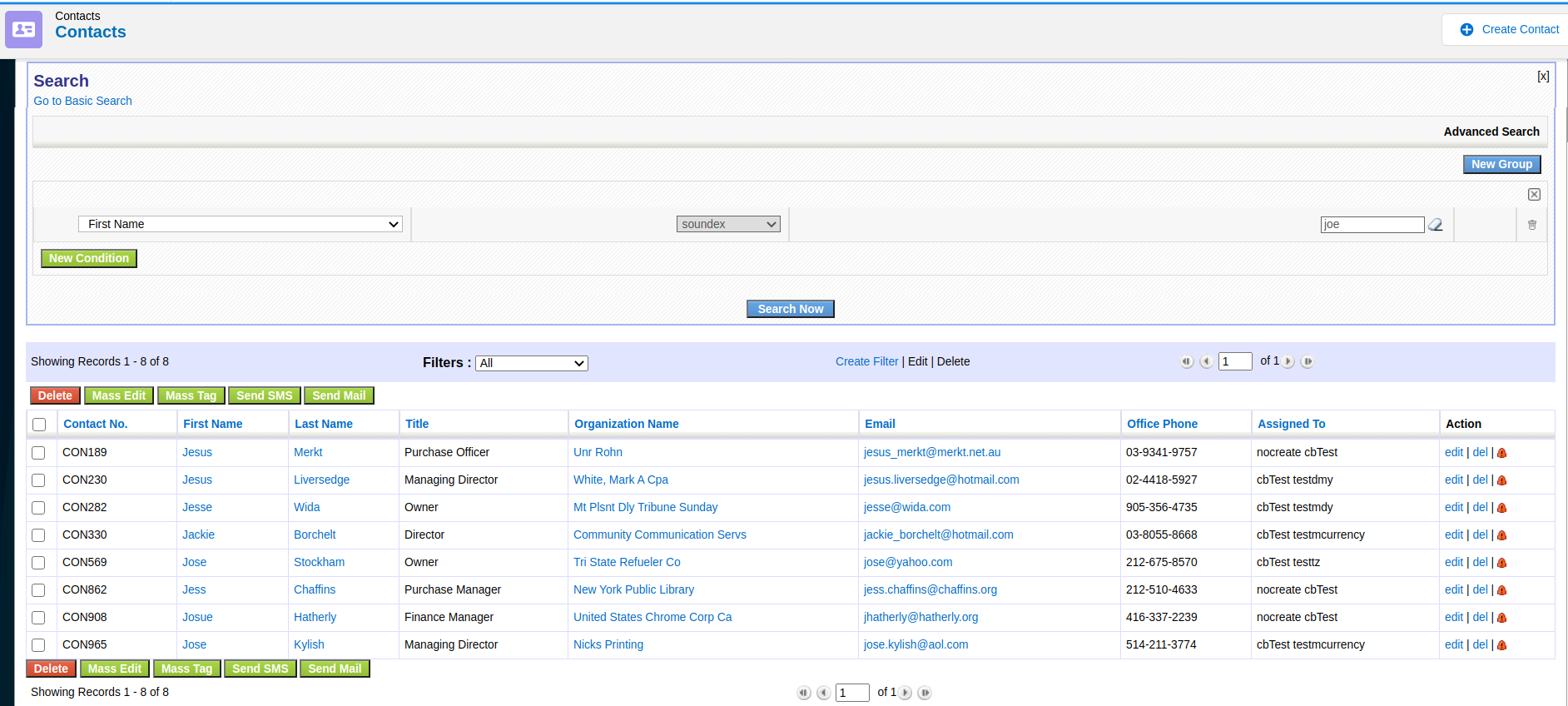Click the top Send SMS button

(265, 395)
